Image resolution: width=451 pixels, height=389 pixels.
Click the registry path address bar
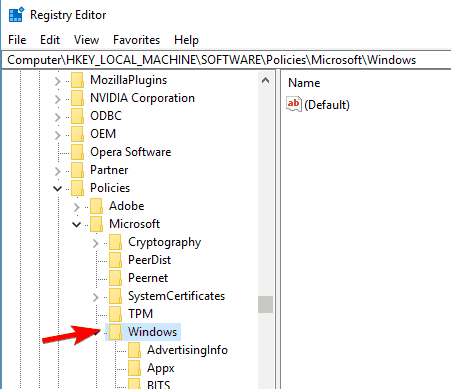(227, 60)
